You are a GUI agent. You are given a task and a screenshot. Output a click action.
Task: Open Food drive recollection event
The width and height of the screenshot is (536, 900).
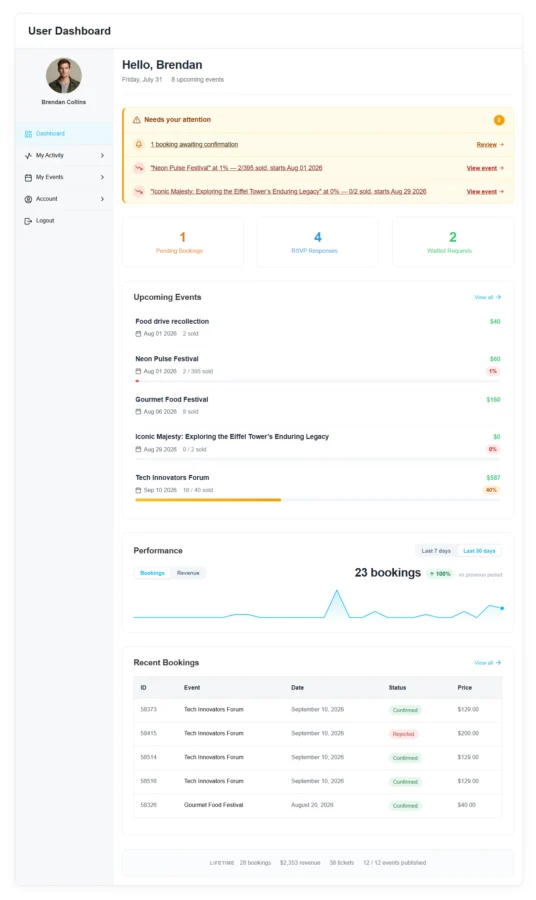pyautogui.click(x=172, y=321)
